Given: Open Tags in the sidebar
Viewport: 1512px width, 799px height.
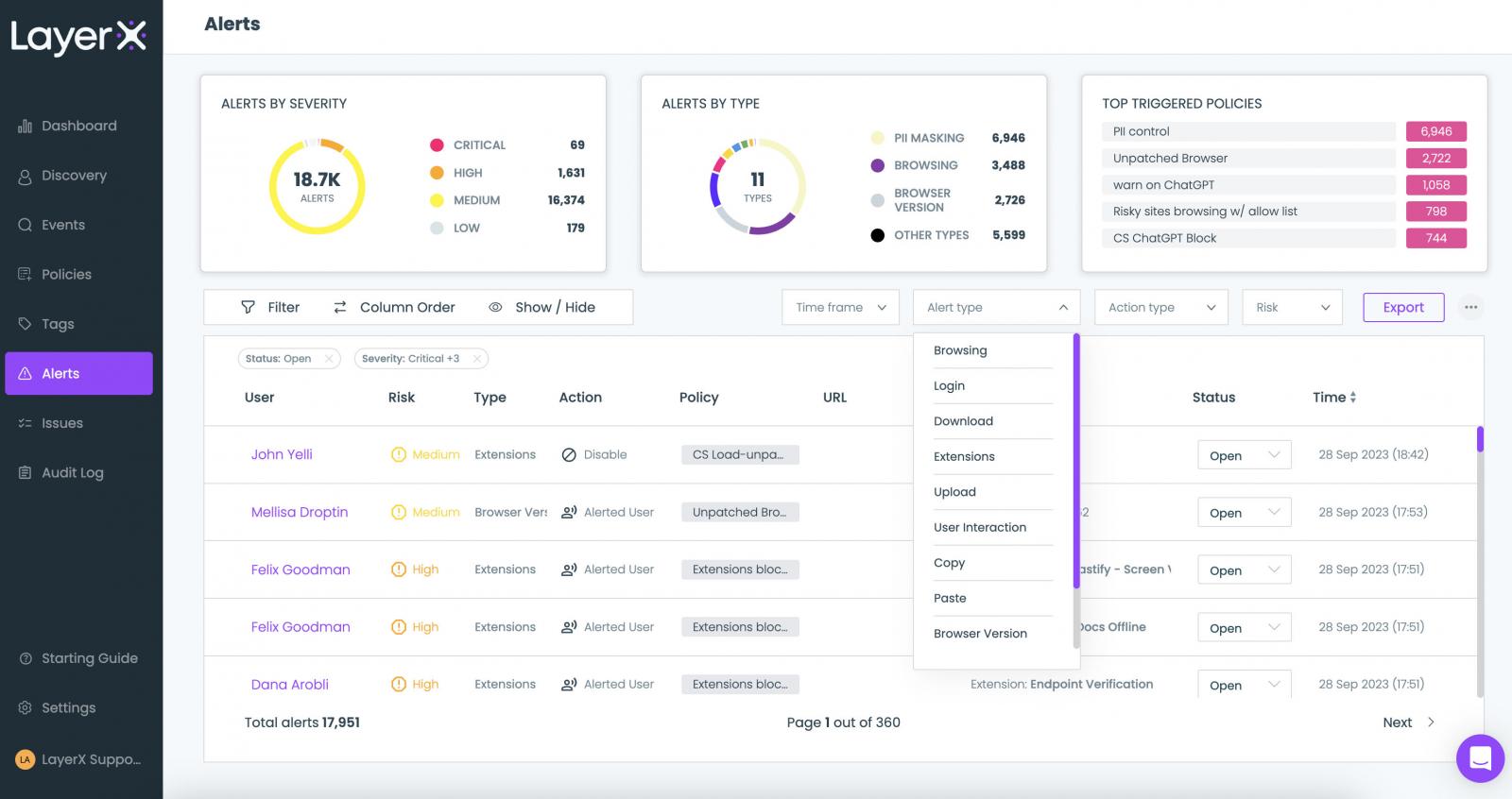Looking at the screenshot, I should pyautogui.click(x=46, y=324).
